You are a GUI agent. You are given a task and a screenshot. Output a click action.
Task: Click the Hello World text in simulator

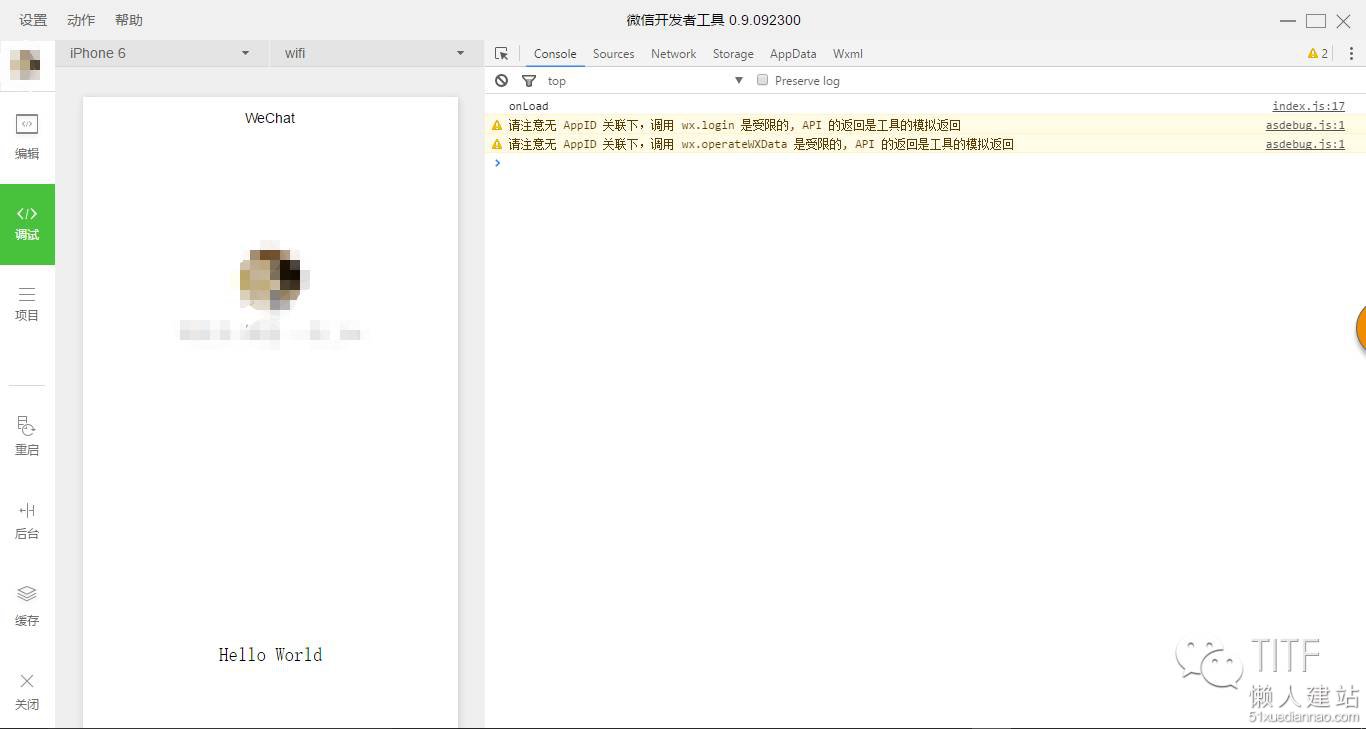pos(270,655)
